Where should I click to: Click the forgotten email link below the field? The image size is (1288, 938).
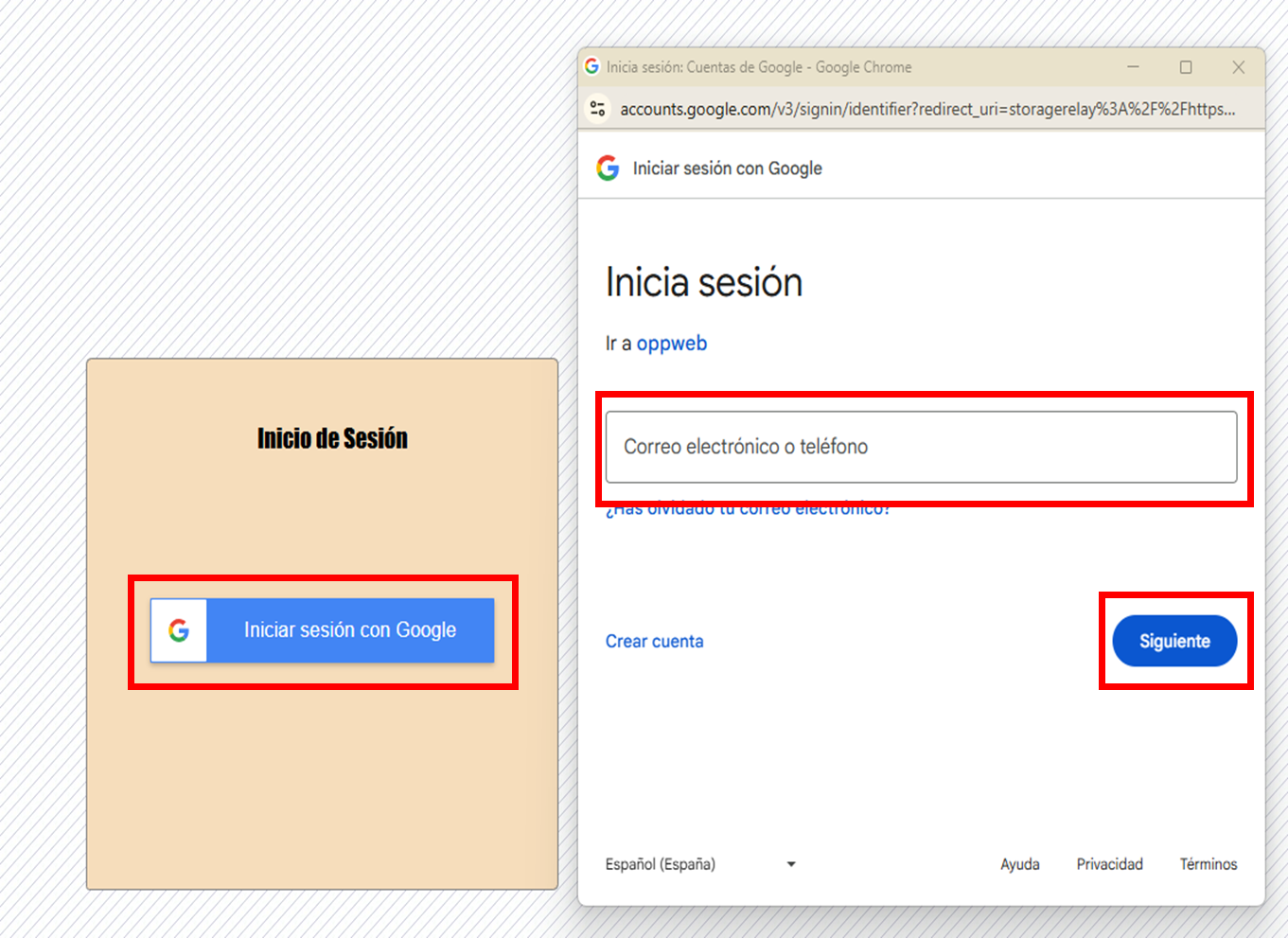click(748, 511)
